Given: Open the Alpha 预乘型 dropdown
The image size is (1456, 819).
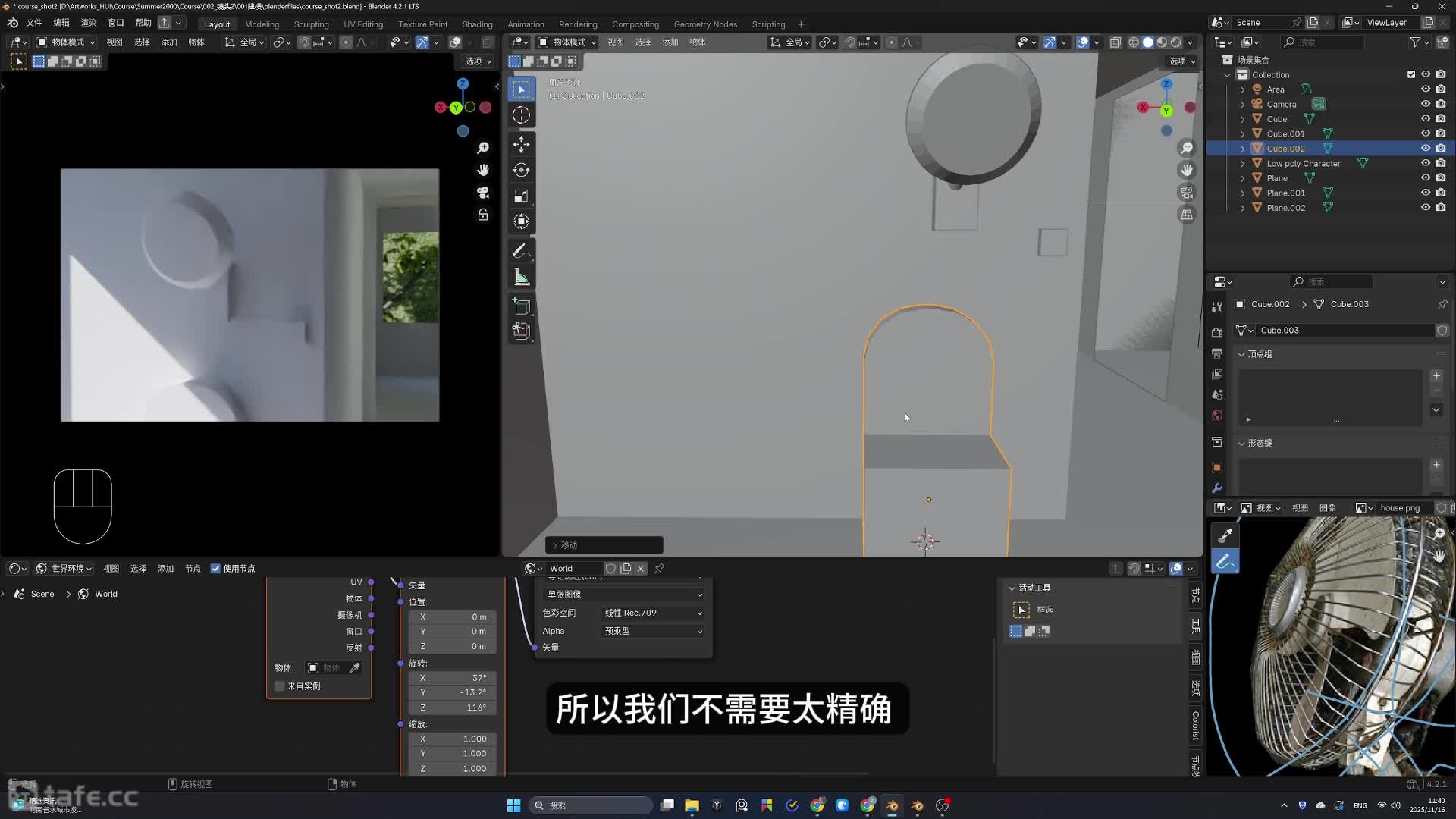Looking at the screenshot, I should [652, 631].
